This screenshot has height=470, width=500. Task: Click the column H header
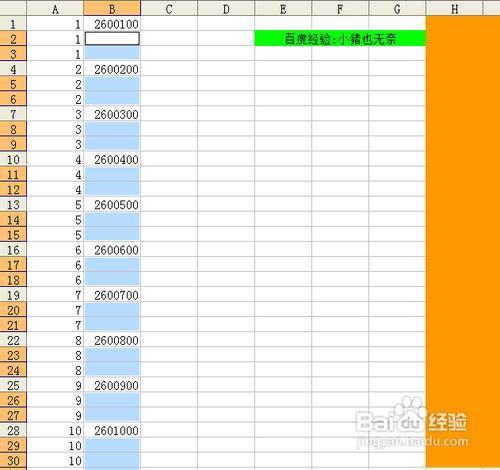pyautogui.click(x=454, y=8)
